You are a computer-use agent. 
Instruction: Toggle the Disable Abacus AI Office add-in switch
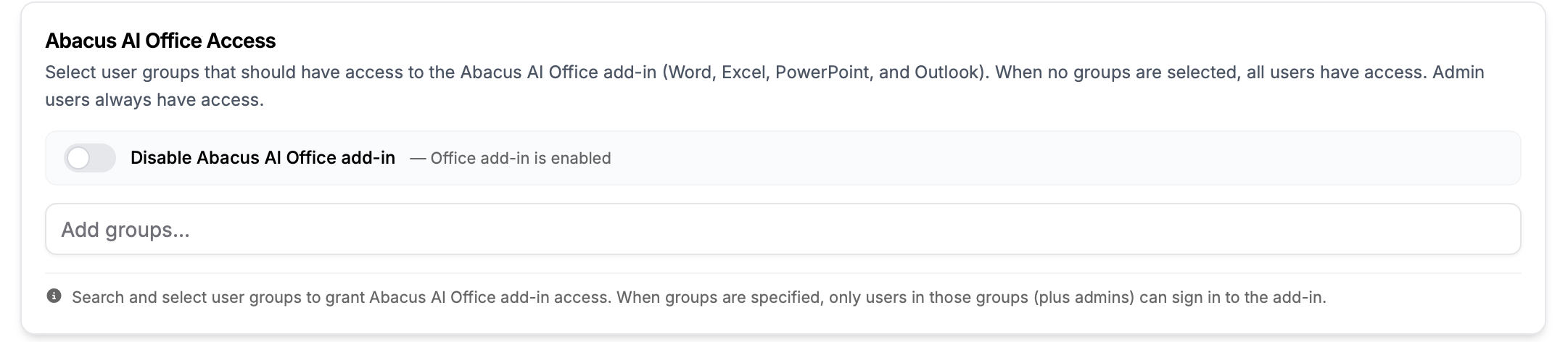click(x=90, y=158)
